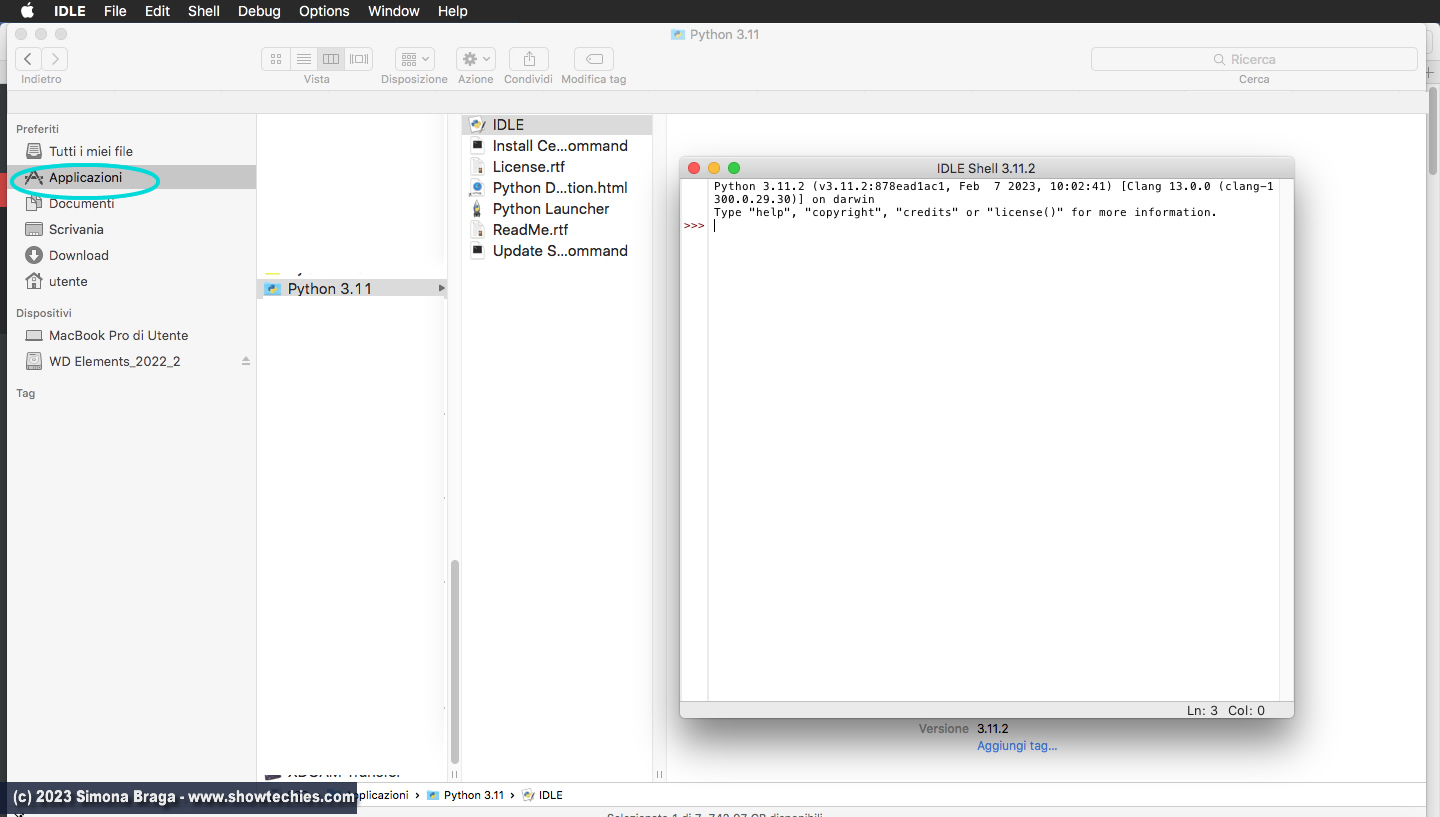Image resolution: width=1440 pixels, height=817 pixels.
Task: Eject the WD Elements_2022_2 drive
Action: pos(246,361)
